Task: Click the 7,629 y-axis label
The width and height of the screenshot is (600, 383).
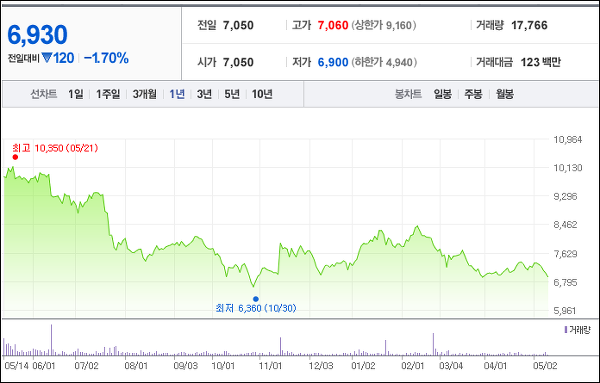Action: coord(565,254)
